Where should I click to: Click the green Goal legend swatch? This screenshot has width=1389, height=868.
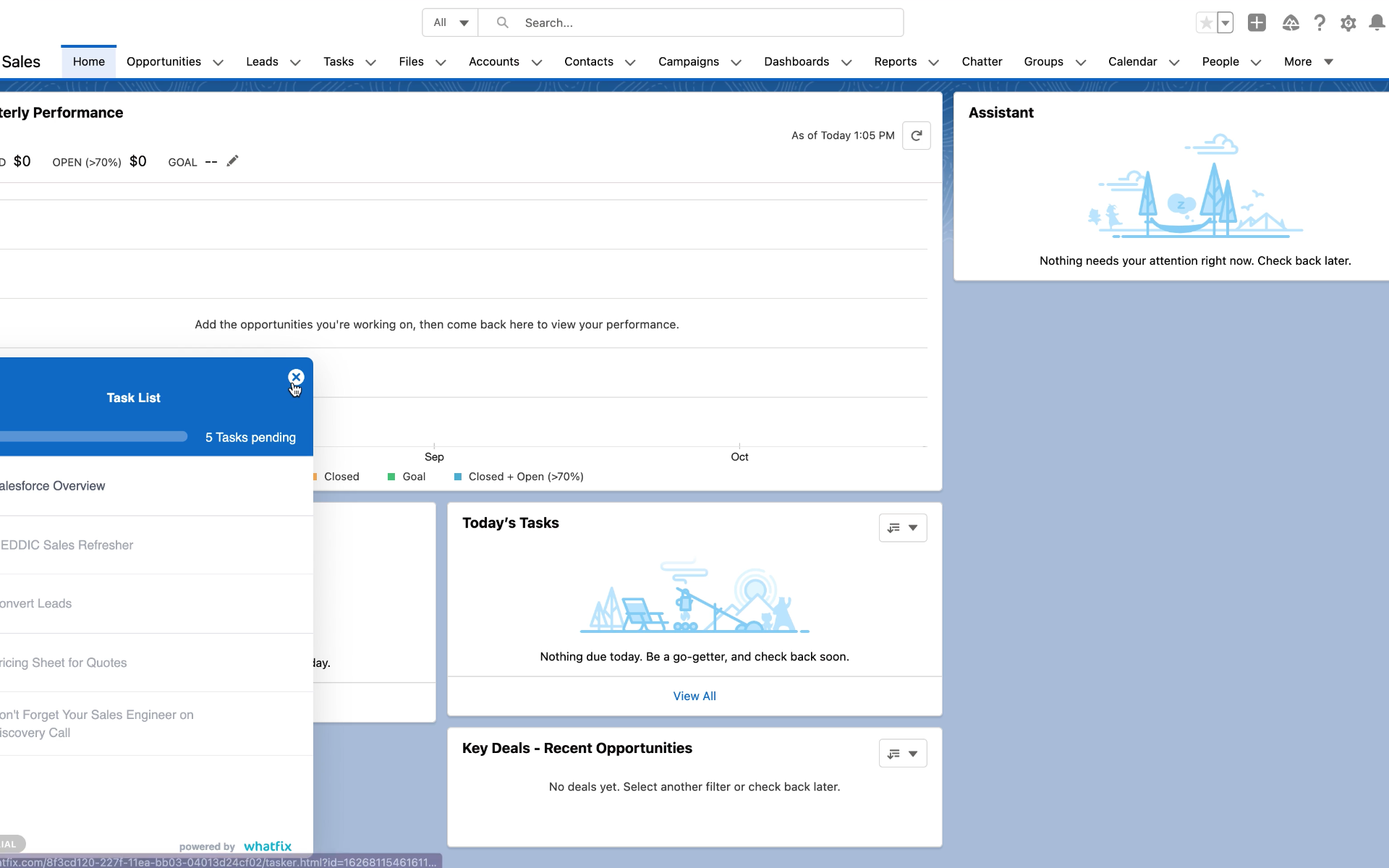pyautogui.click(x=391, y=477)
